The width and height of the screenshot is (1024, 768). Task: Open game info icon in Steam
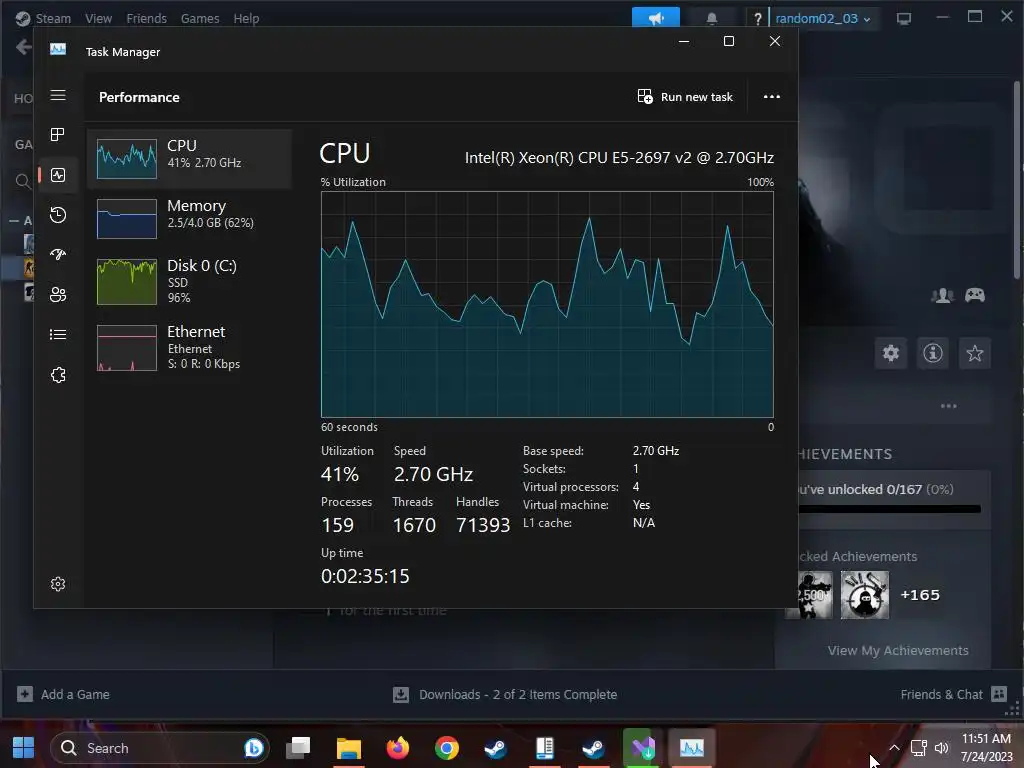click(933, 353)
